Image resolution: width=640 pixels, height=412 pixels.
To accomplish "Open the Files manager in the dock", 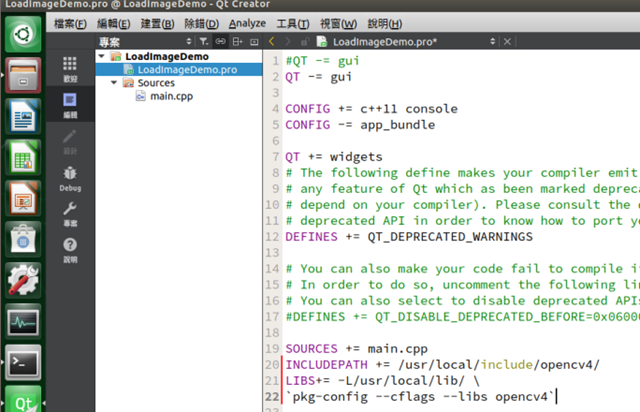I will click(23, 76).
